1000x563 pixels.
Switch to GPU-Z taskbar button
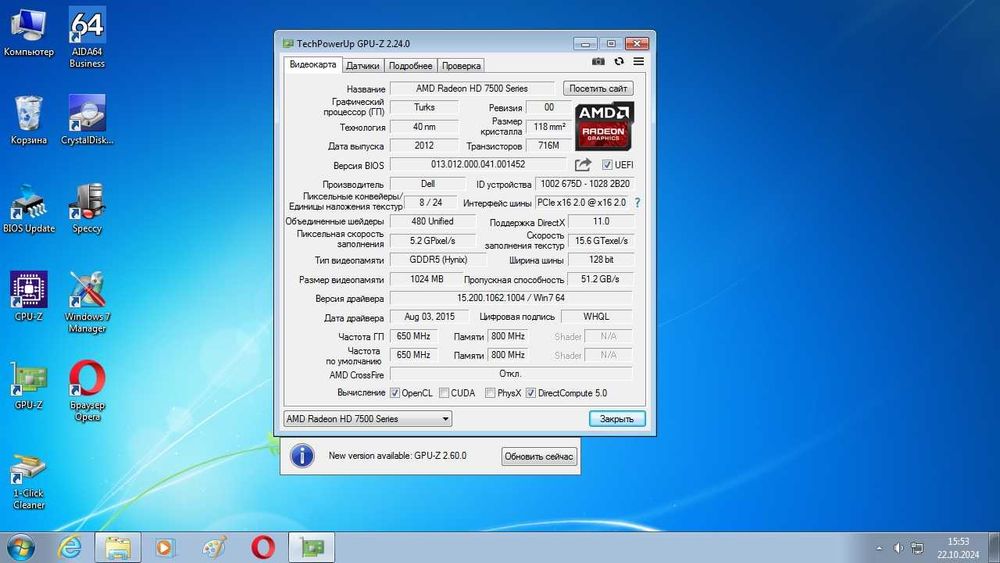point(312,547)
